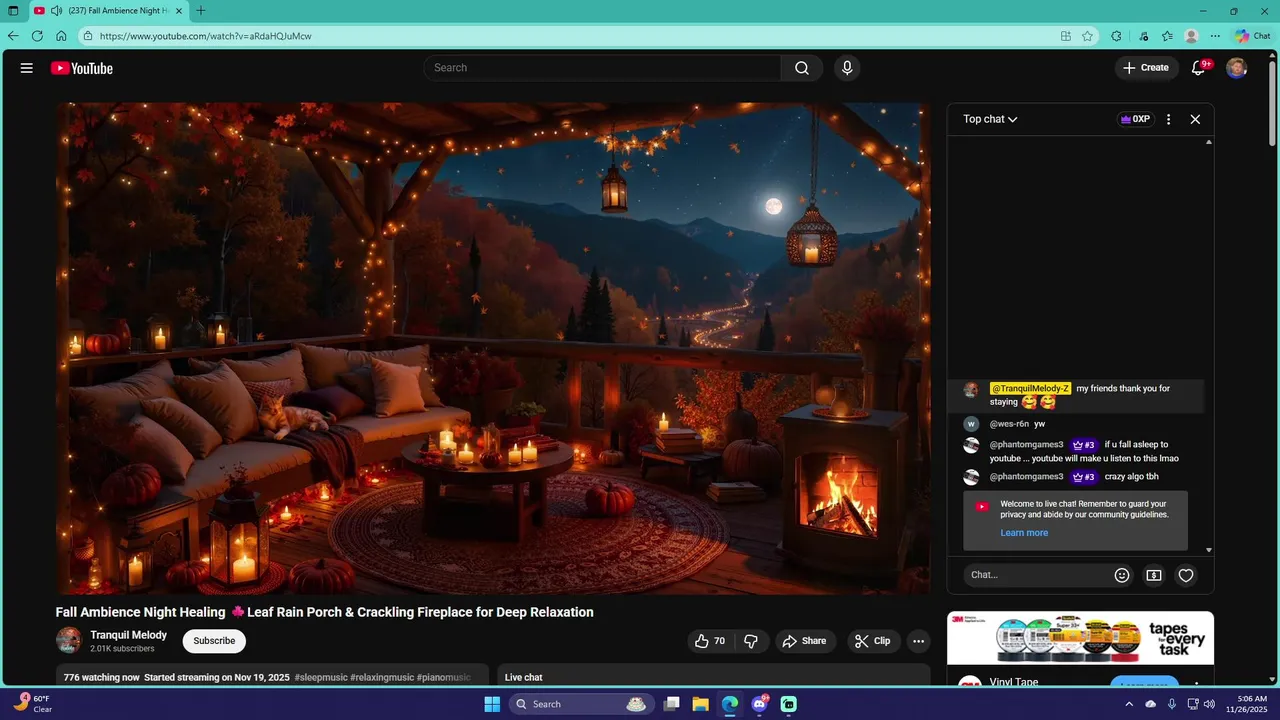Open the Tranquil Melody channel avatar
The width and height of the screenshot is (1280, 720).
tap(69, 640)
